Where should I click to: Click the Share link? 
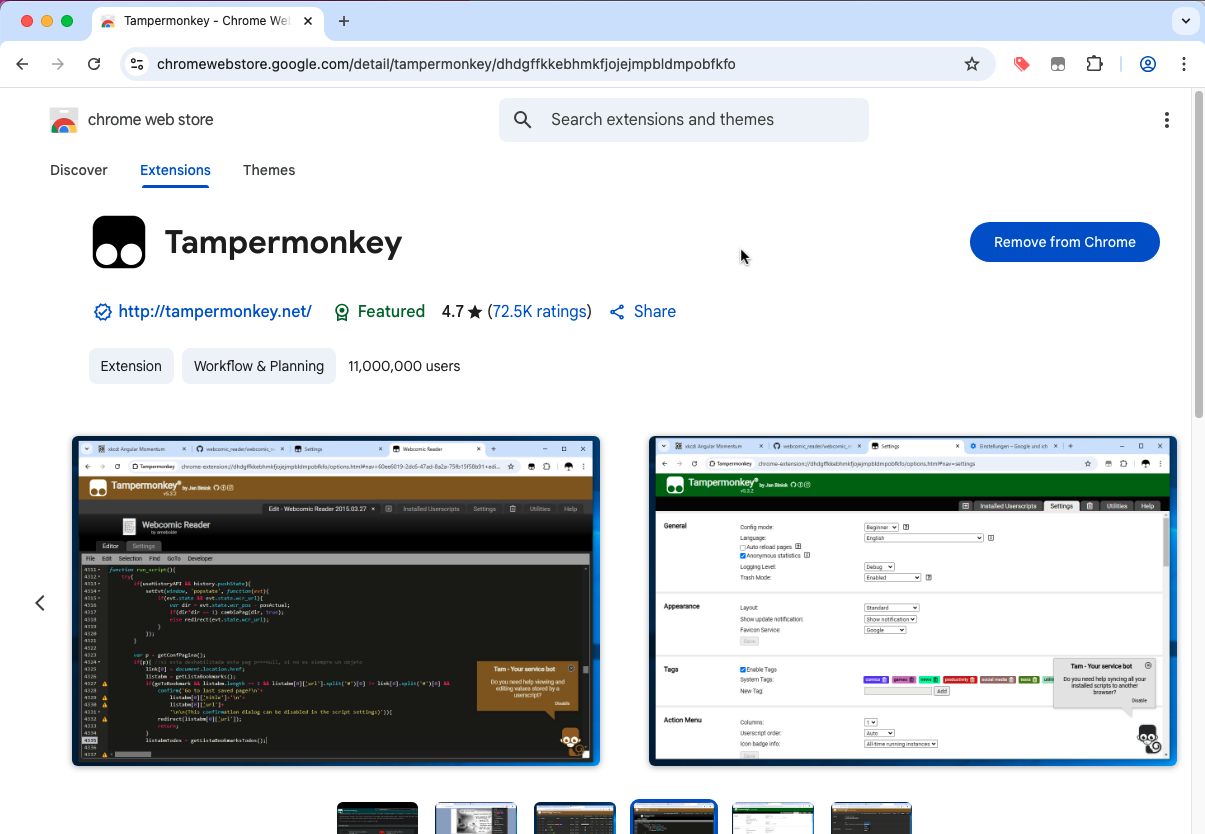(x=654, y=312)
